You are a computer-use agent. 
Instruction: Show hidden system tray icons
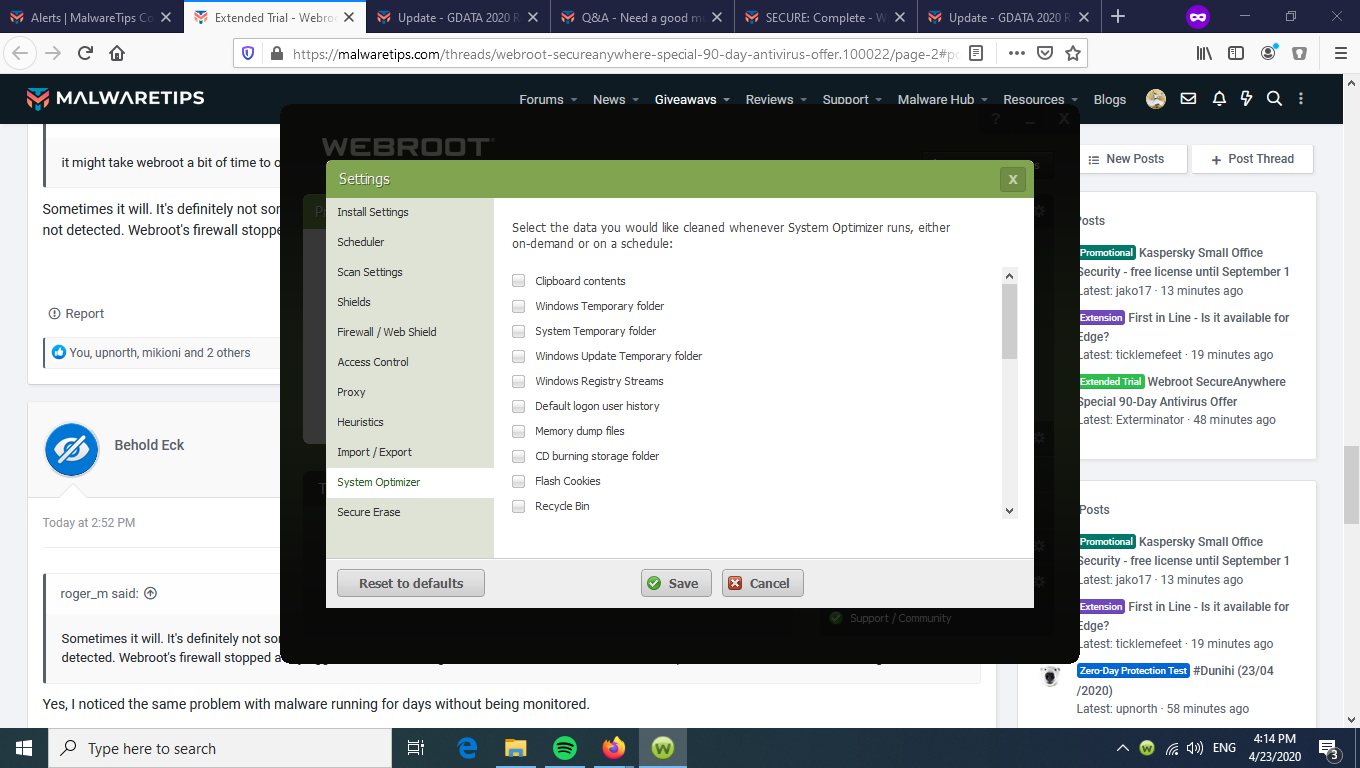(x=1123, y=748)
